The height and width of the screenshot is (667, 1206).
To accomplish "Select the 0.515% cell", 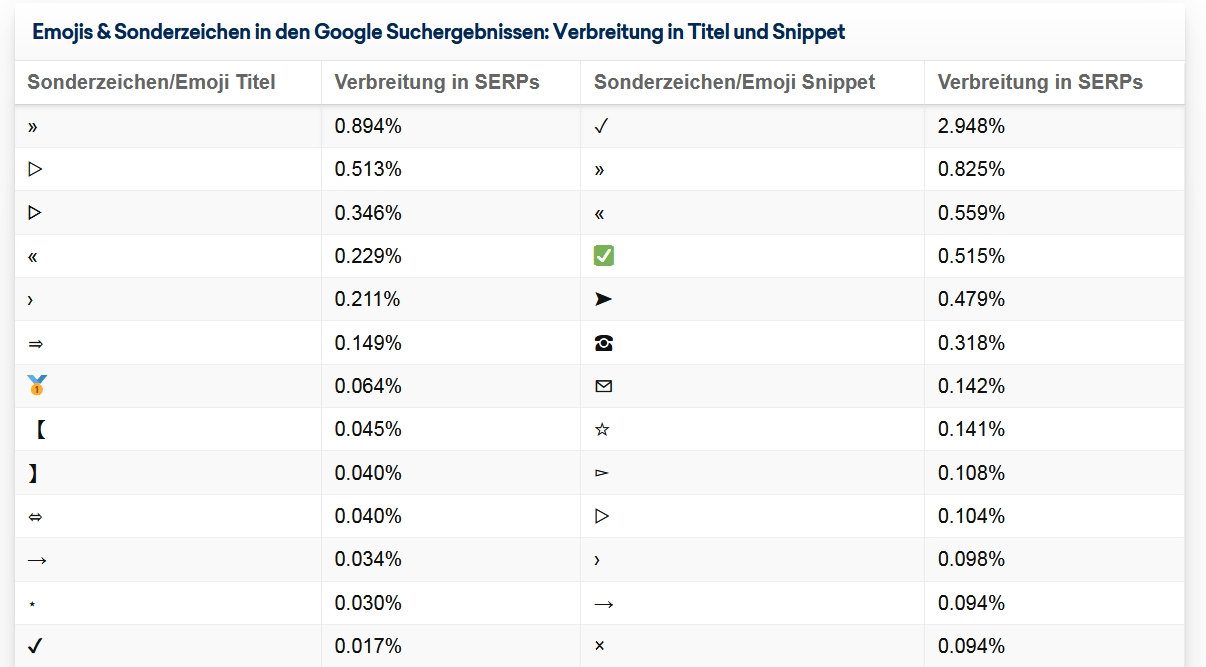I will click(971, 256).
